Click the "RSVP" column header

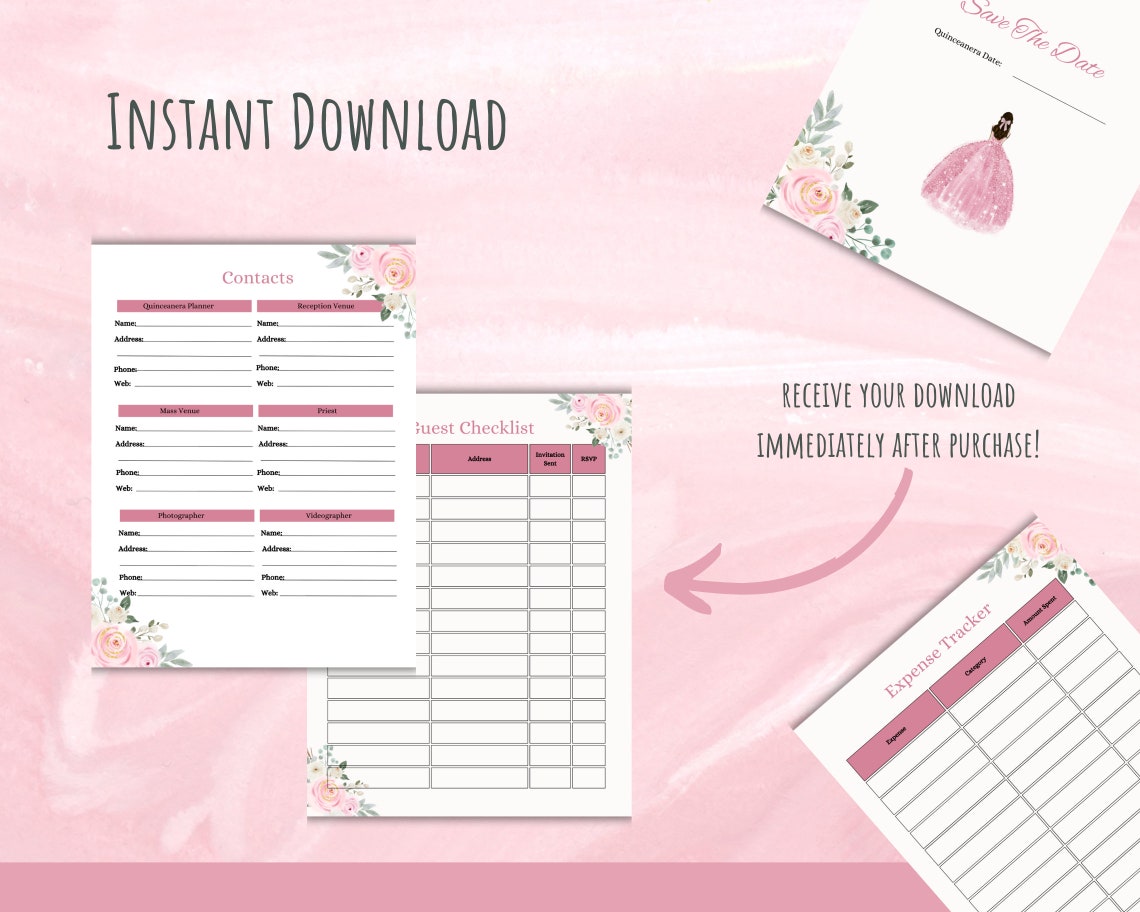click(589, 459)
